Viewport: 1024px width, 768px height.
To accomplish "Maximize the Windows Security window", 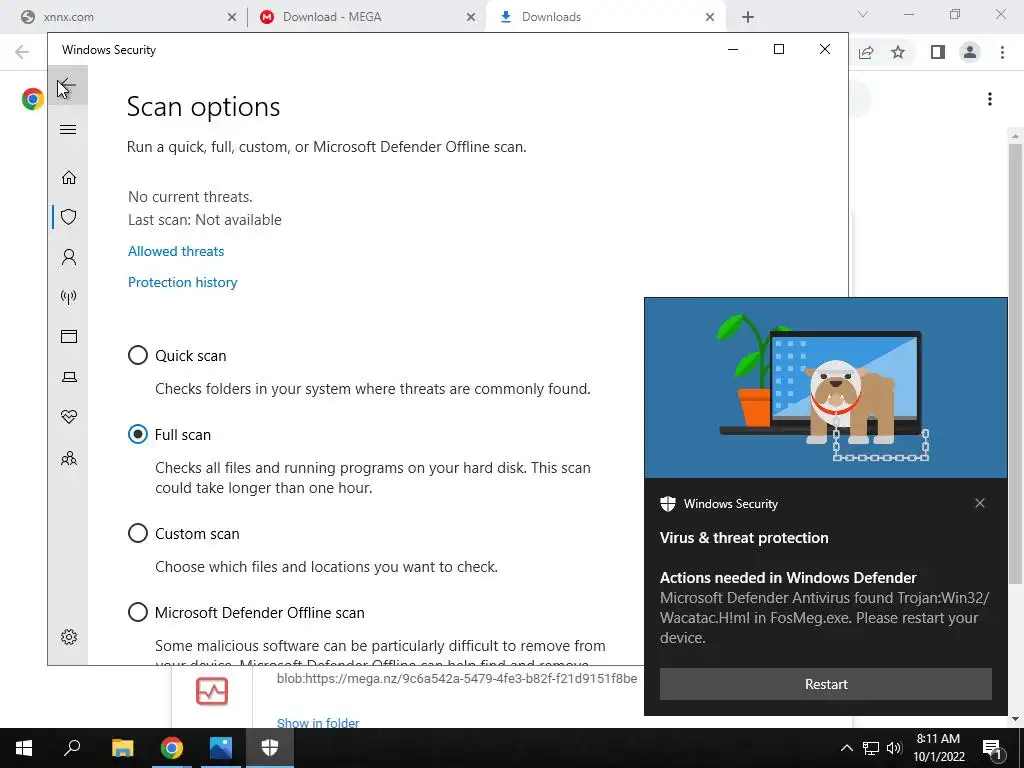I will pyautogui.click(x=778, y=50).
